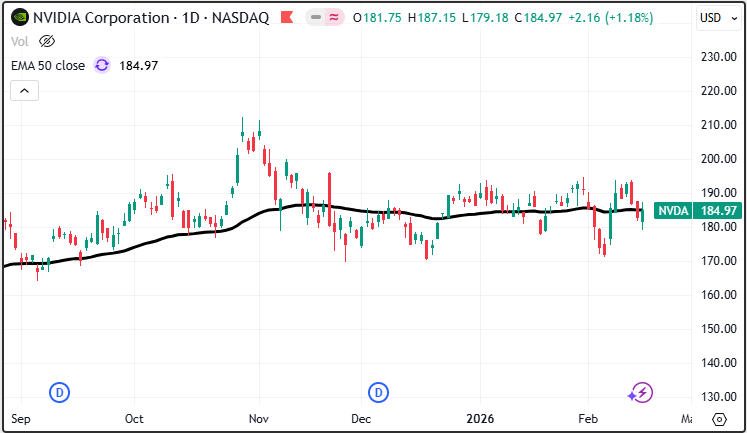This screenshot has width=747, height=433.
Task: Select the EMA 50 close indicator label
Action: [x=47, y=65]
